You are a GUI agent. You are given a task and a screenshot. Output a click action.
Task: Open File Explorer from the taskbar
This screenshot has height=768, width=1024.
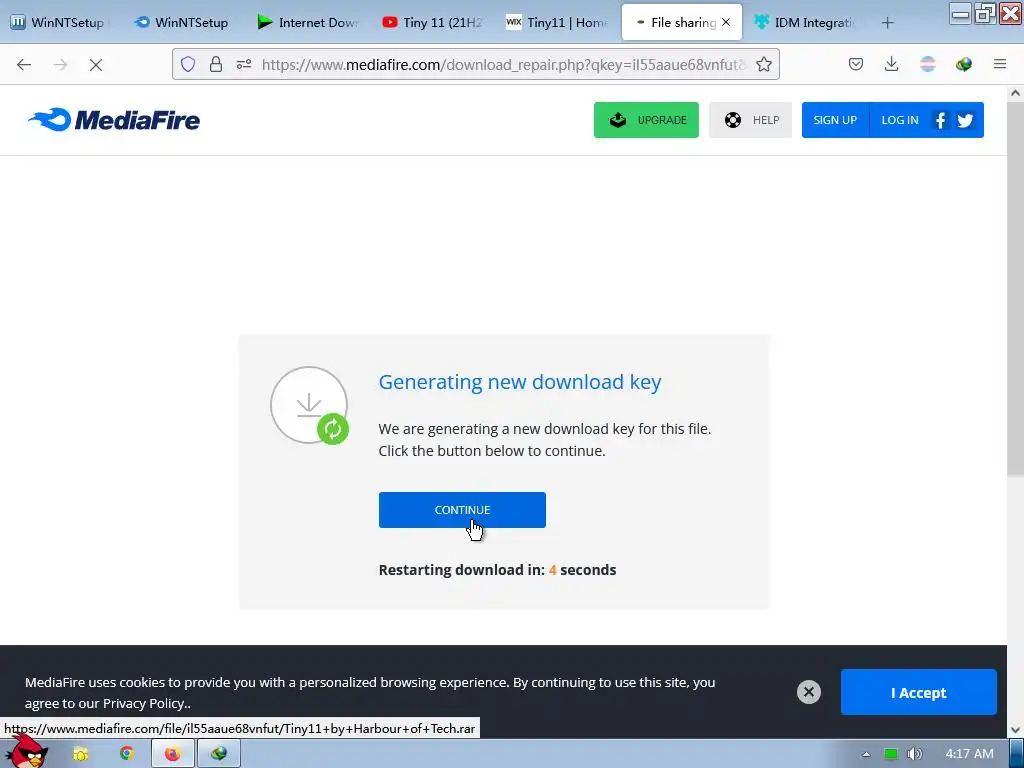[80, 754]
